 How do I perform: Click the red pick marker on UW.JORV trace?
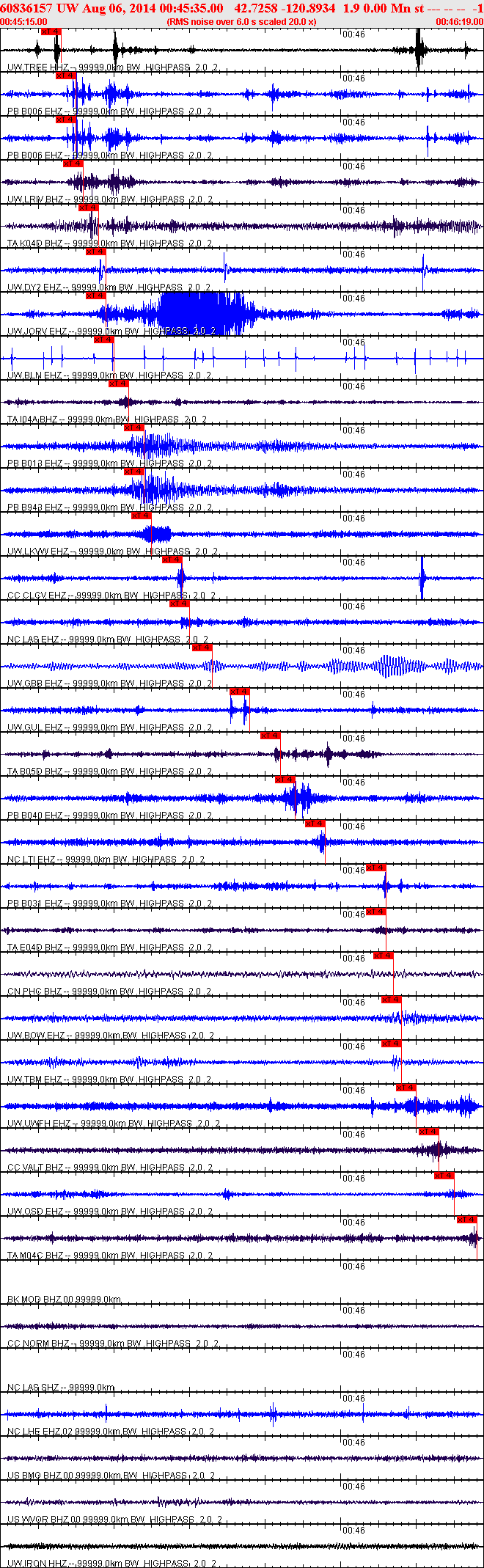(96, 296)
